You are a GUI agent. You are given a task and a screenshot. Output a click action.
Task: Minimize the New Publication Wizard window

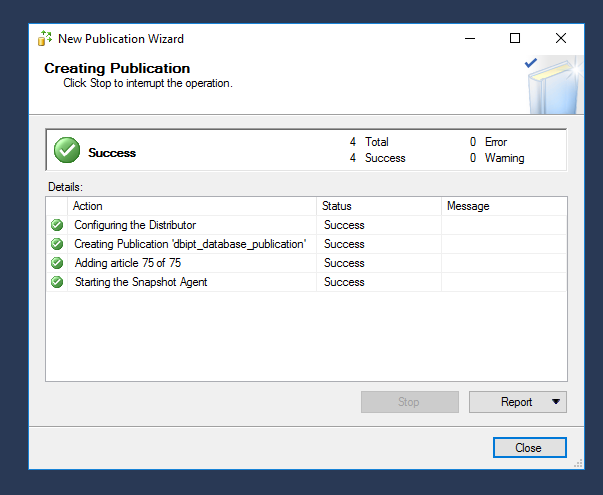470,38
